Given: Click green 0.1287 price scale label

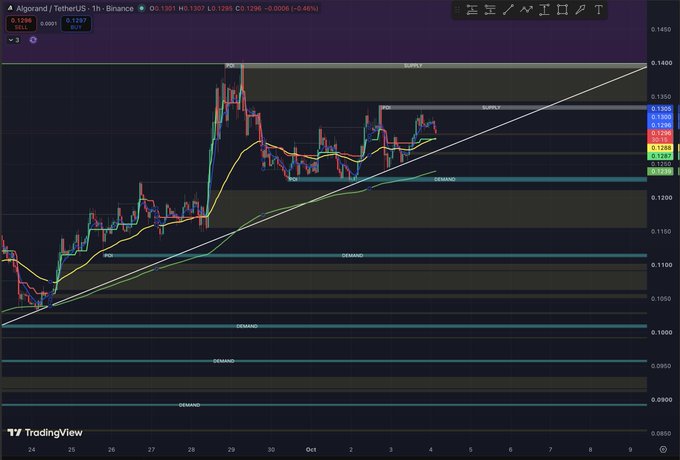Looking at the screenshot, I should tap(660, 156).
